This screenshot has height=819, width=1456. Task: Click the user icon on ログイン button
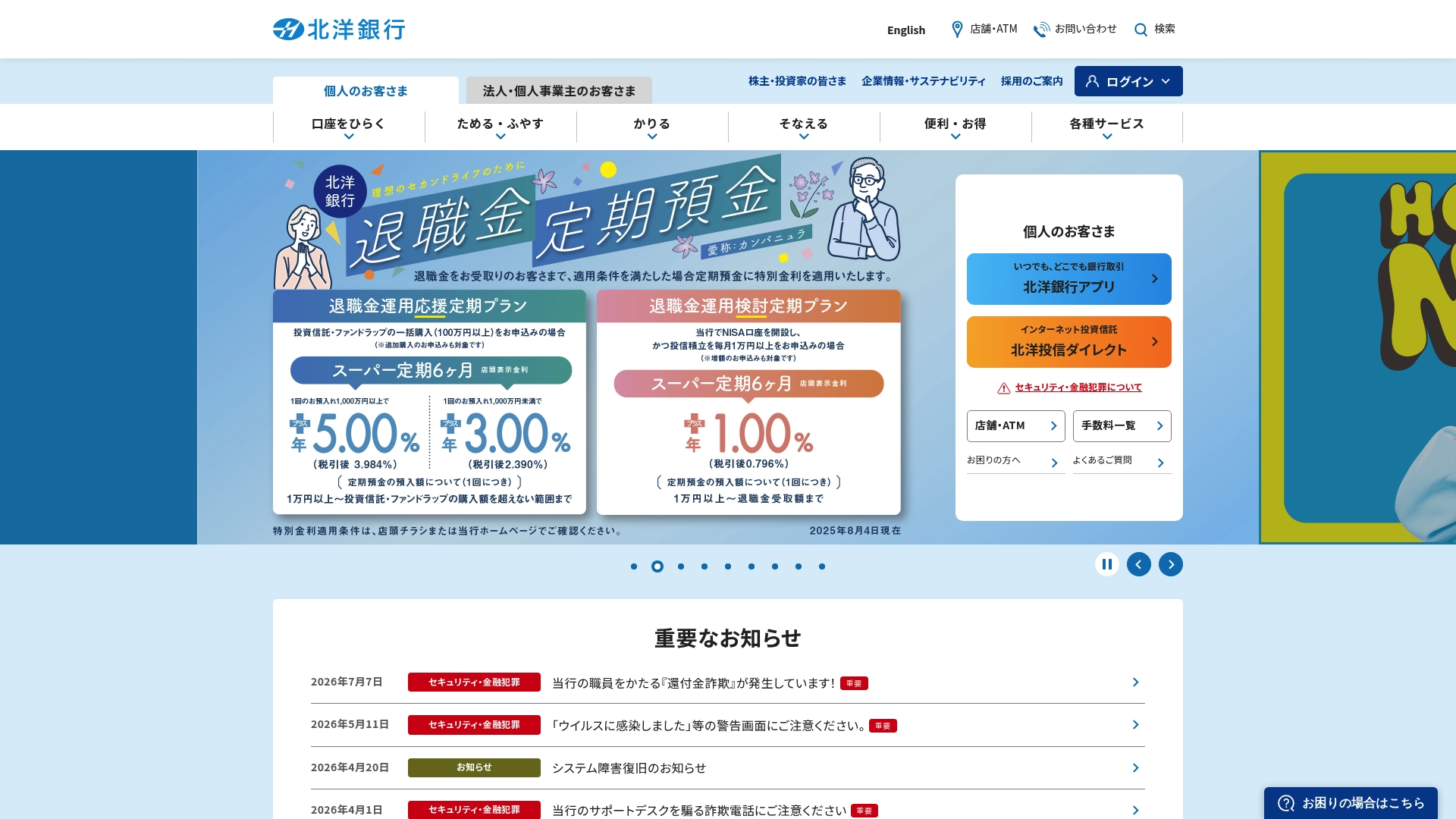coord(1092,81)
